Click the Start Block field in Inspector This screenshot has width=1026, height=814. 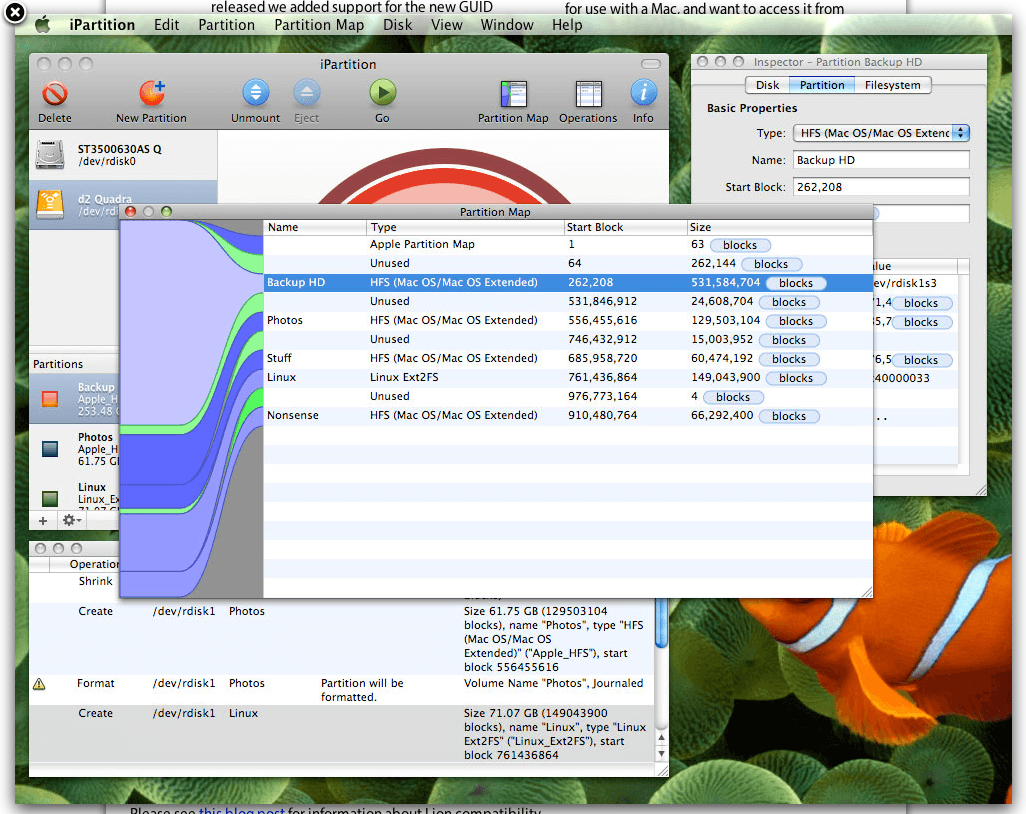[x=881, y=187]
